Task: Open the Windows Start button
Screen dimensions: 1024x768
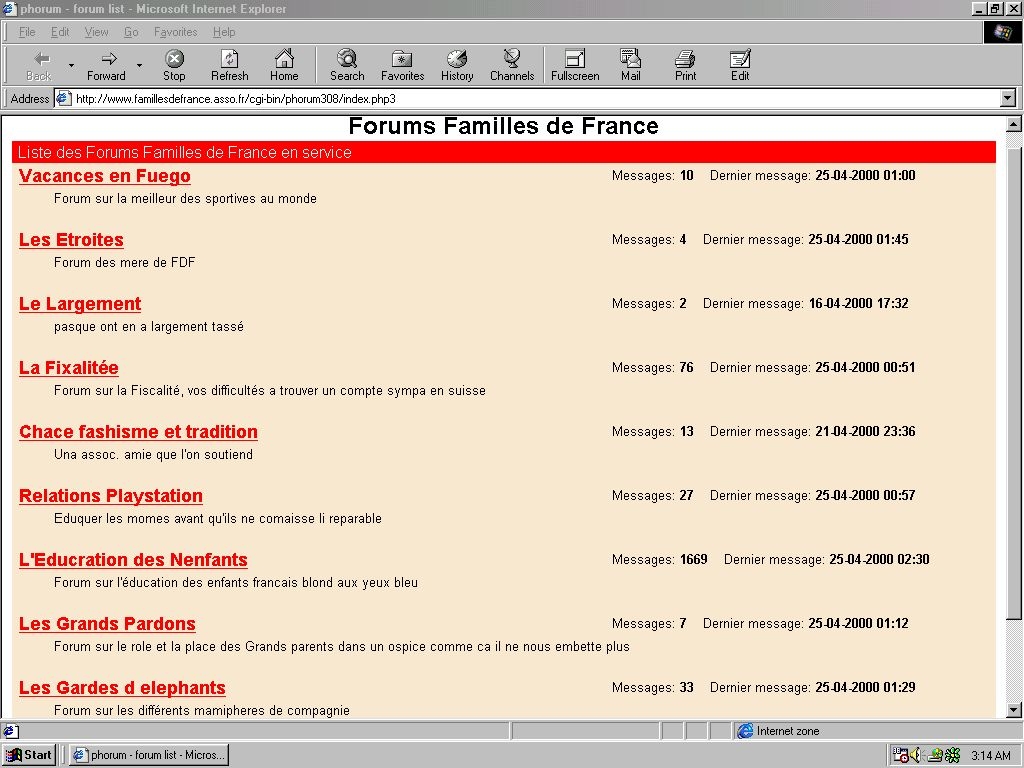Action: click(29, 755)
